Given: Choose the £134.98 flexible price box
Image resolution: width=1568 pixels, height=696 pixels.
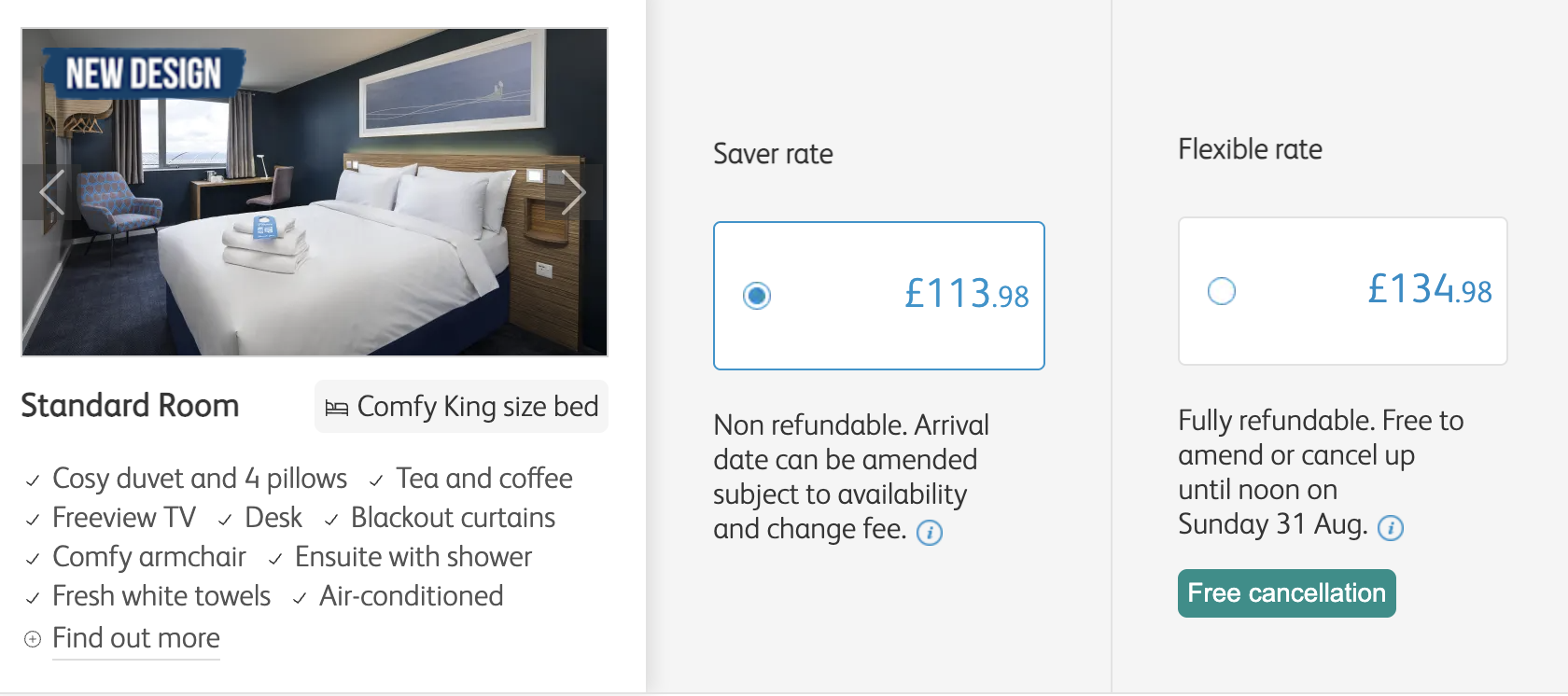Looking at the screenshot, I should [x=1343, y=291].
